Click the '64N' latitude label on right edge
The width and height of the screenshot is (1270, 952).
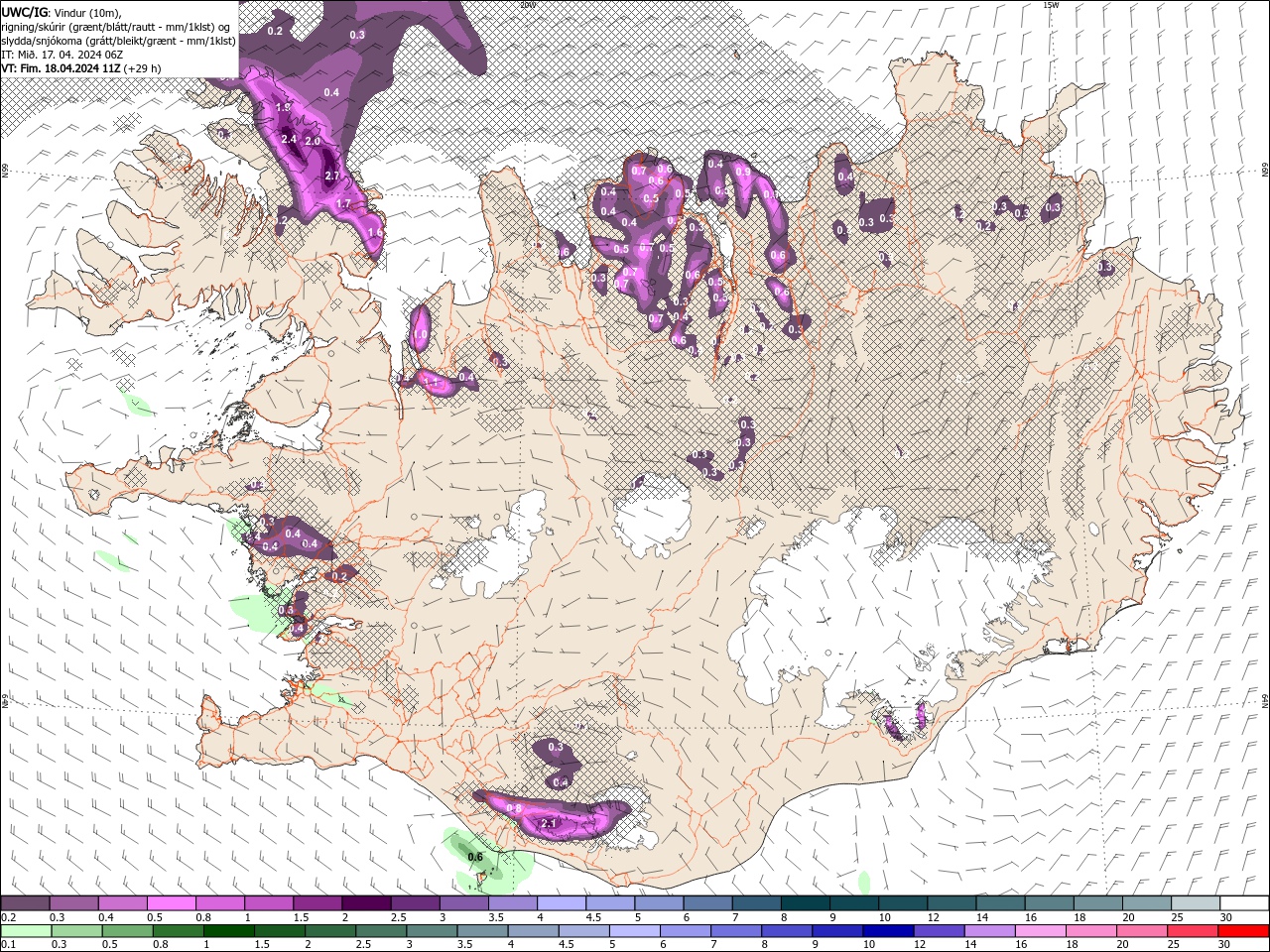click(1265, 700)
